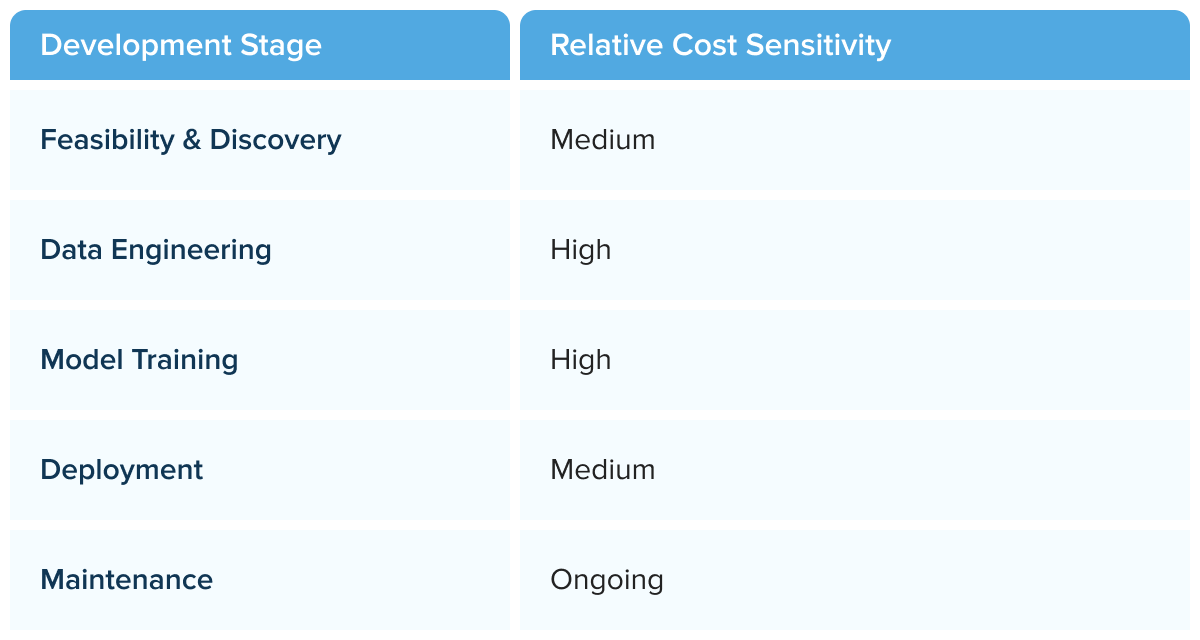Click the word Relative in header

click(604, 45)
